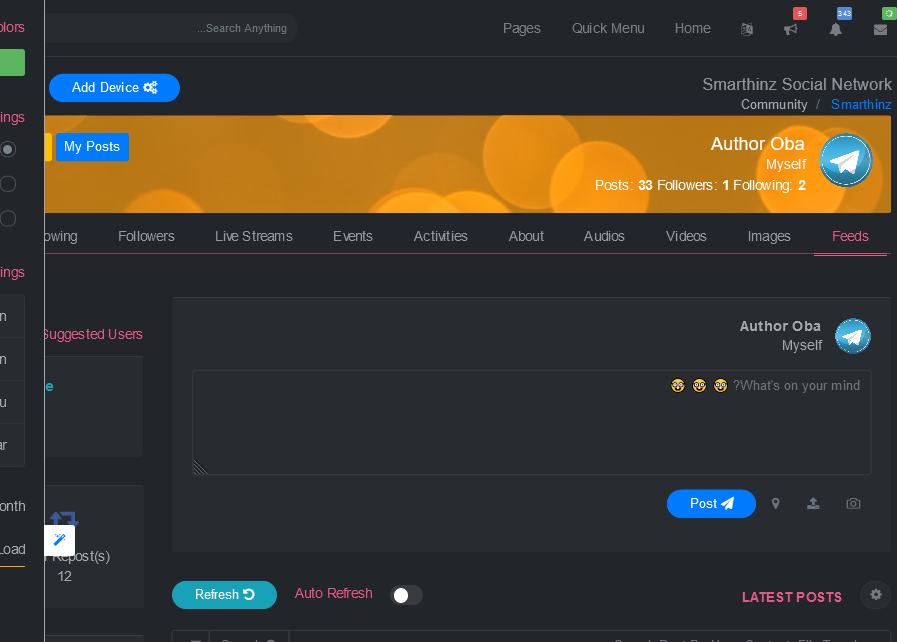Switch to the Live Streams tab
This screenshot has width=897, height=642.
pyautogui.click(x=254, y=237)
